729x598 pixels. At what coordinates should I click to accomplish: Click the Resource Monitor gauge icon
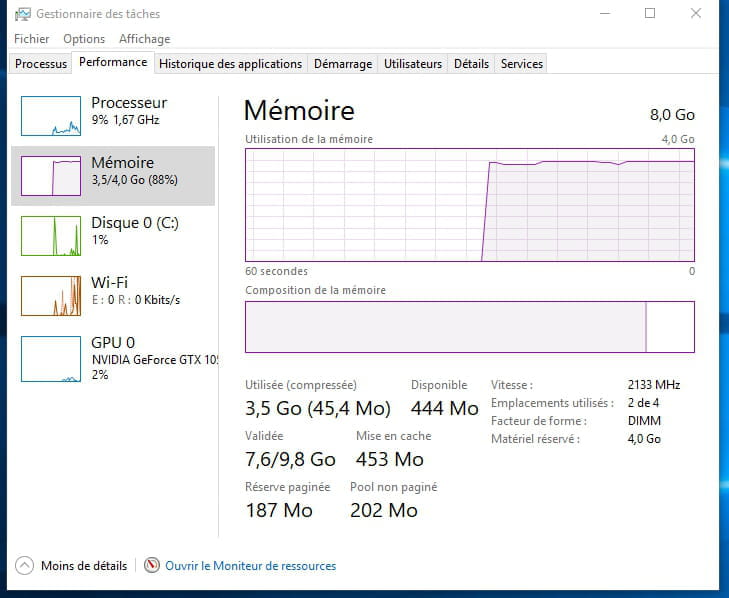click(152, 565)
